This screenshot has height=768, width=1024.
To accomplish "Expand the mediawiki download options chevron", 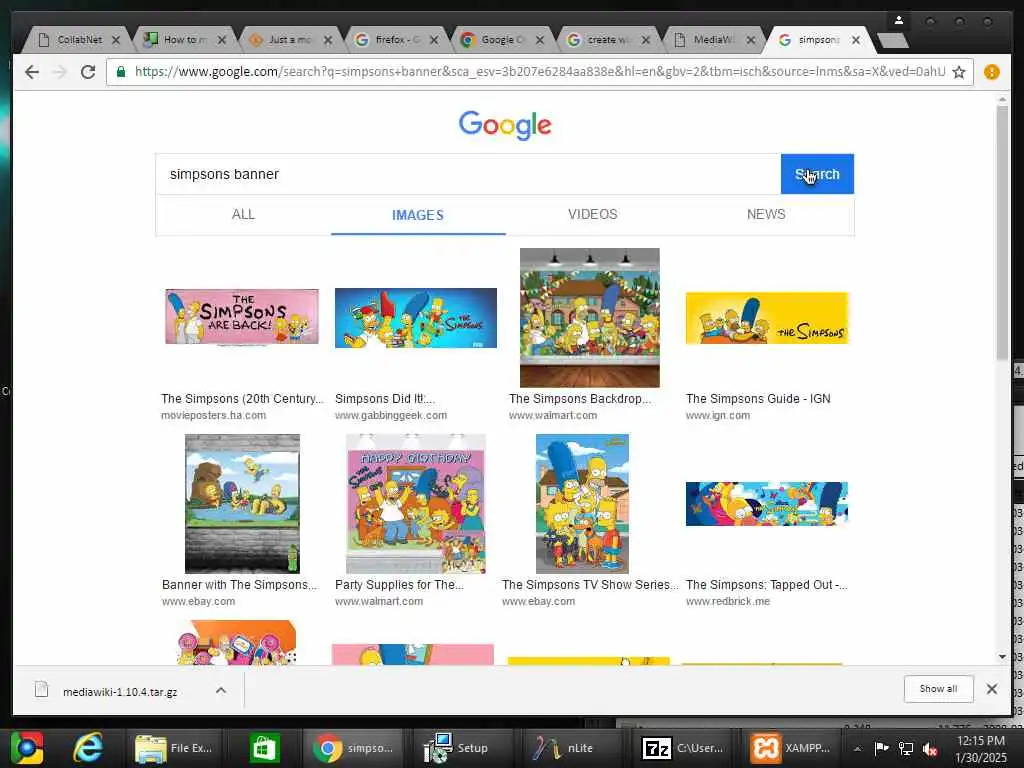I will pos(221,690).
